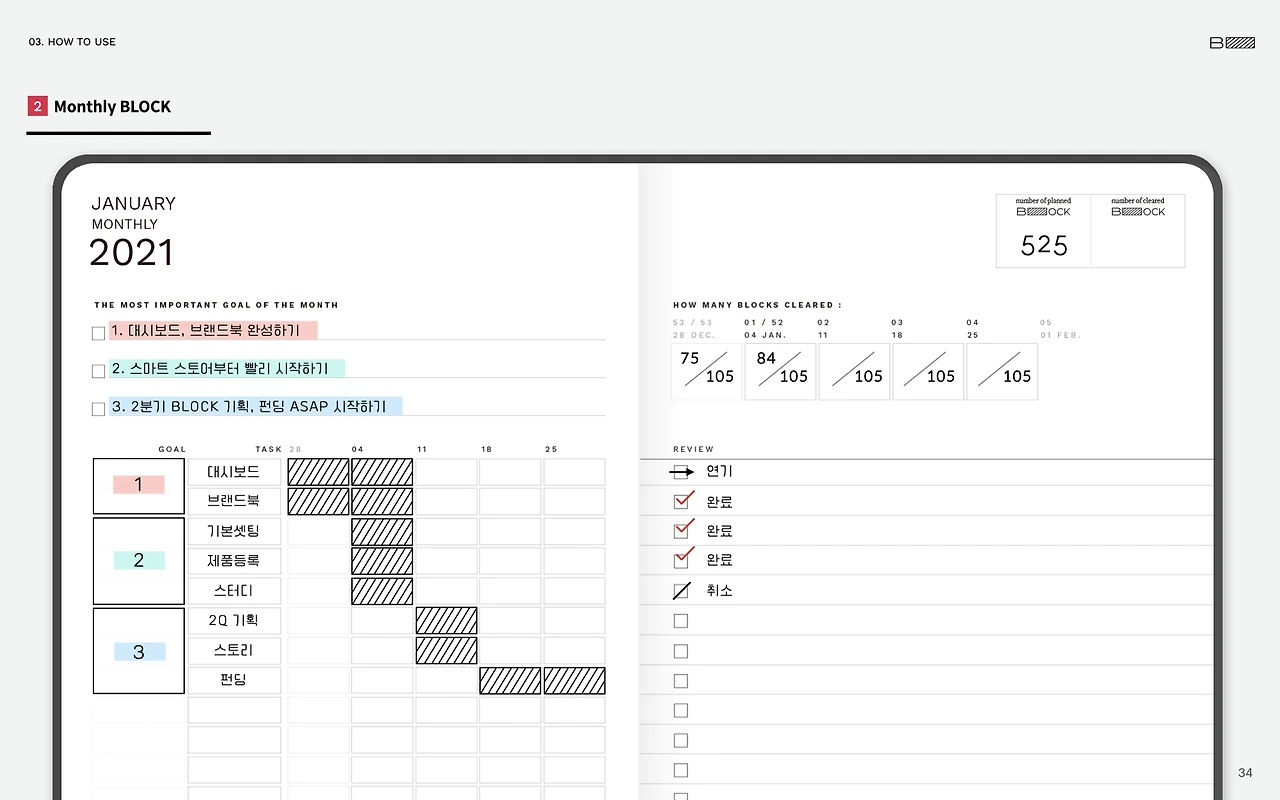
Task: Click the red checkmark beside the third 완료
Action: pos(681,560)
